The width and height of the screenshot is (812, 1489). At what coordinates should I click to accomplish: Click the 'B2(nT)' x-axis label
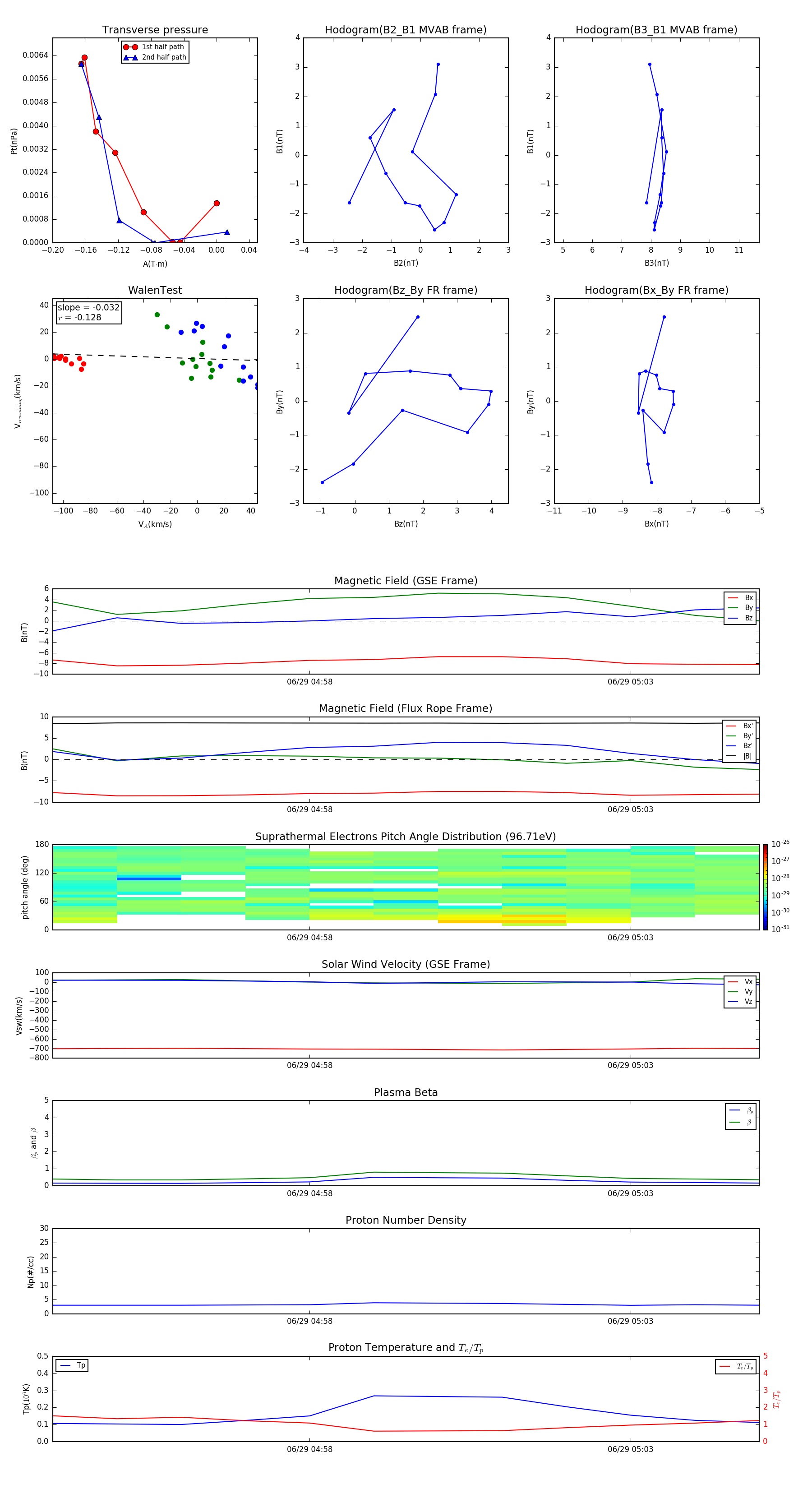point(406,263)
